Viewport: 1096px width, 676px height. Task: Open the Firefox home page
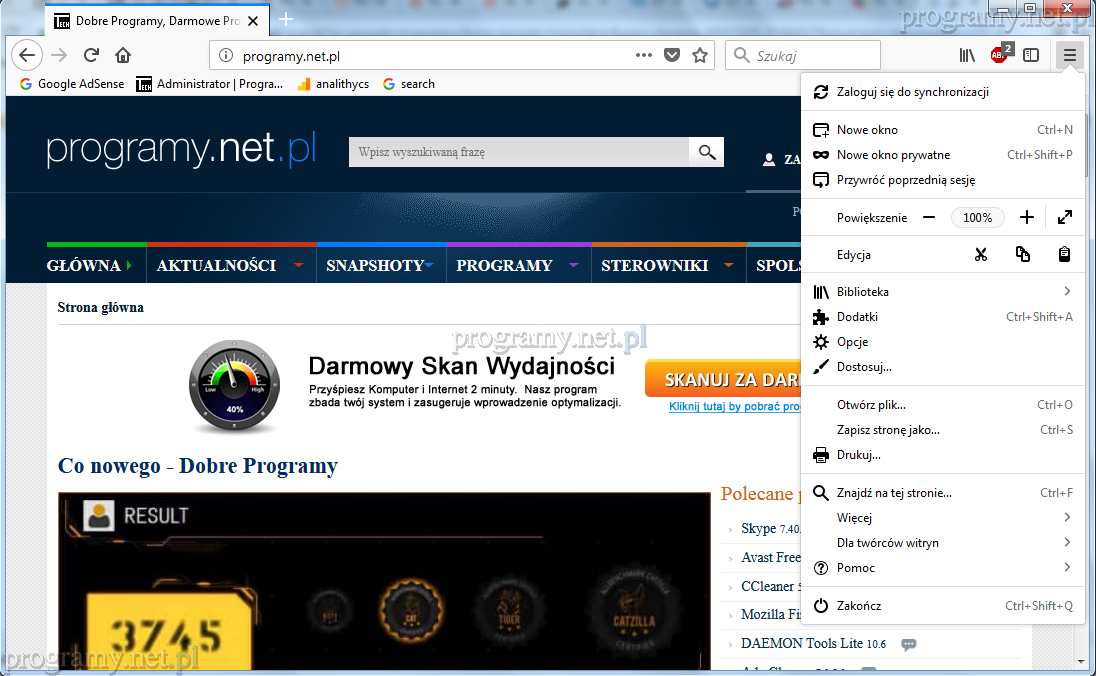[123, 55]
